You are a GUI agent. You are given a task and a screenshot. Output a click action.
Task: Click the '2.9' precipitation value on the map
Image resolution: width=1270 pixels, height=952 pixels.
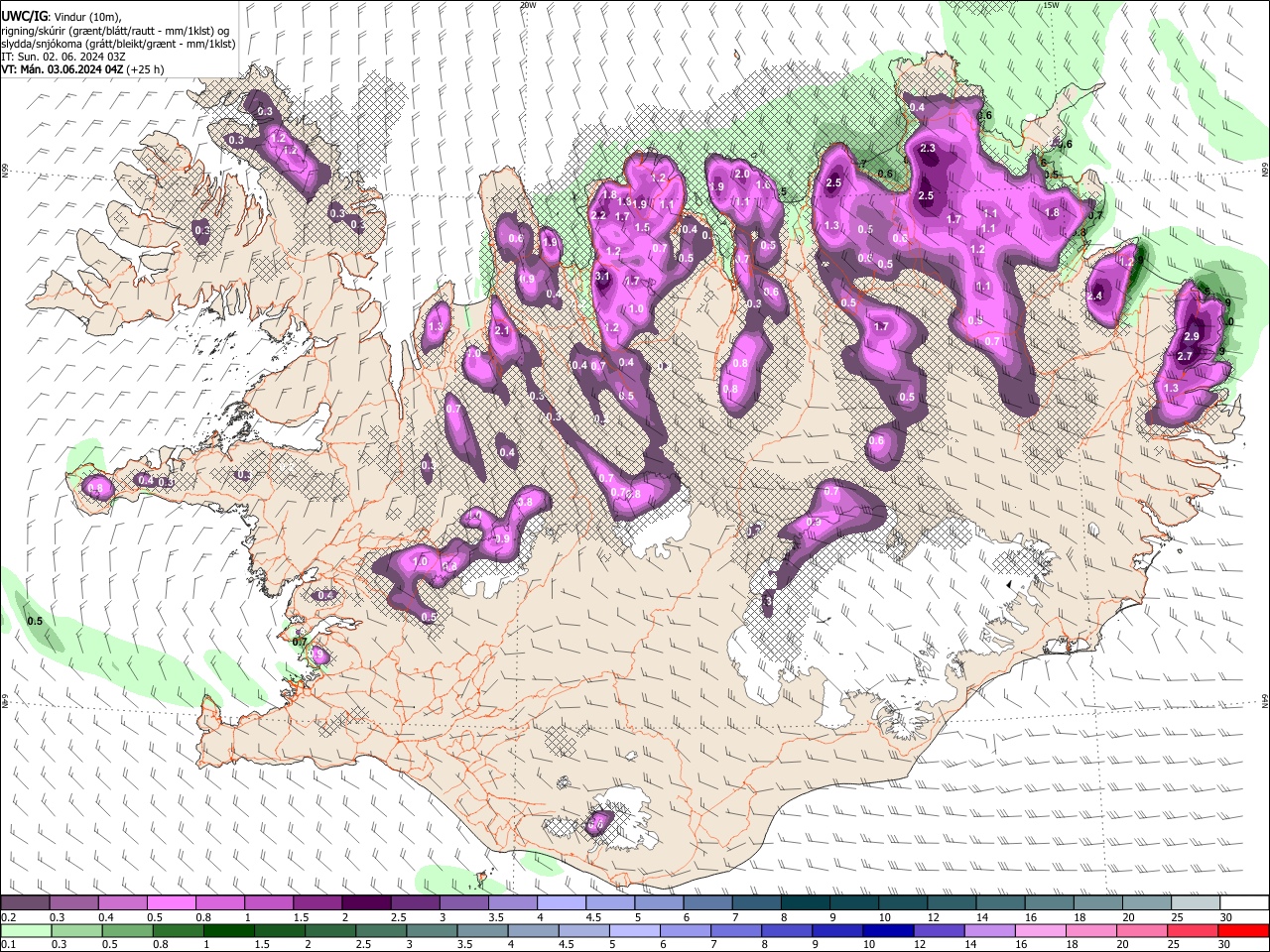coord(1192,337)
